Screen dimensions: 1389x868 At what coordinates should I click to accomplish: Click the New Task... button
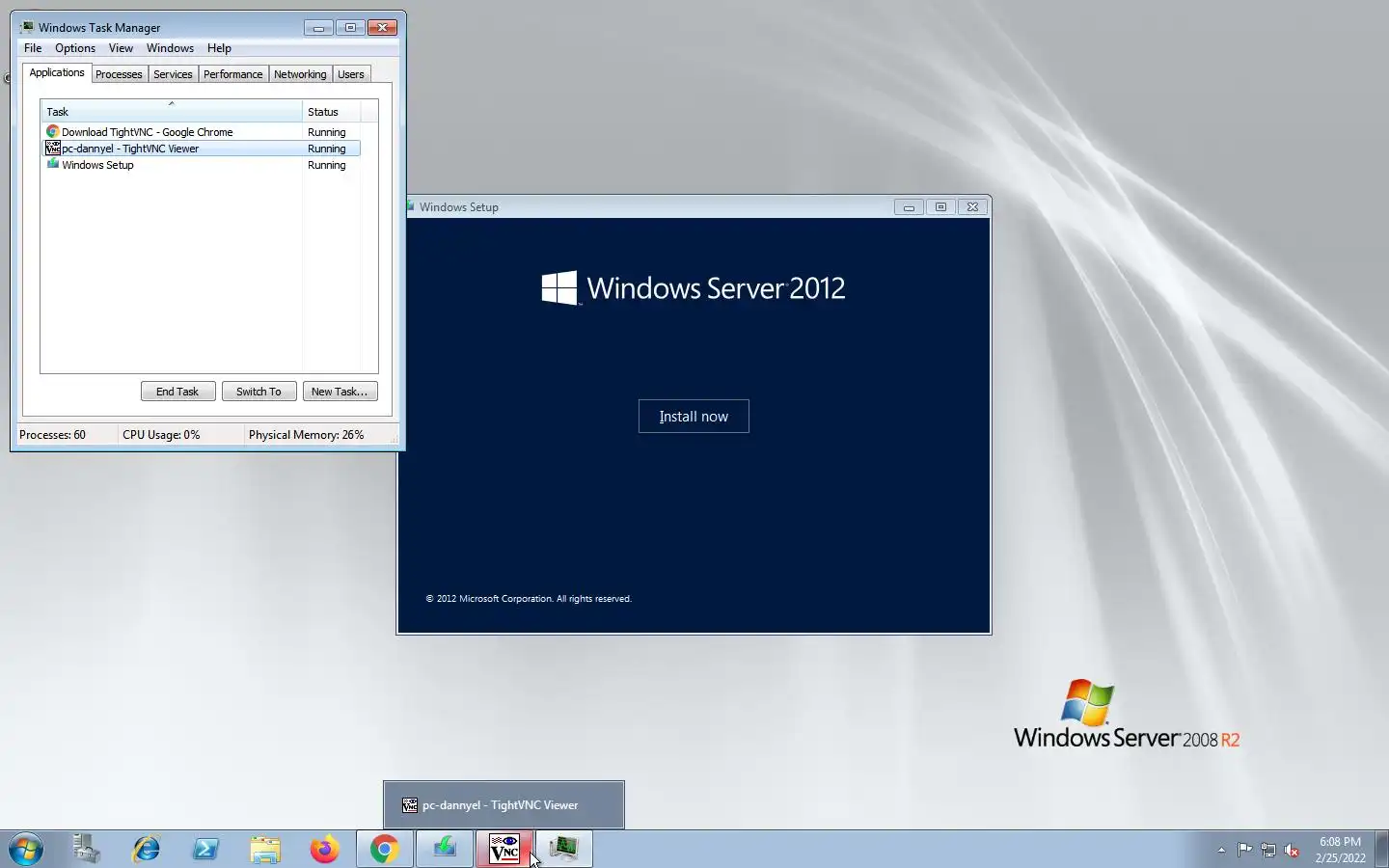[340, 392]
